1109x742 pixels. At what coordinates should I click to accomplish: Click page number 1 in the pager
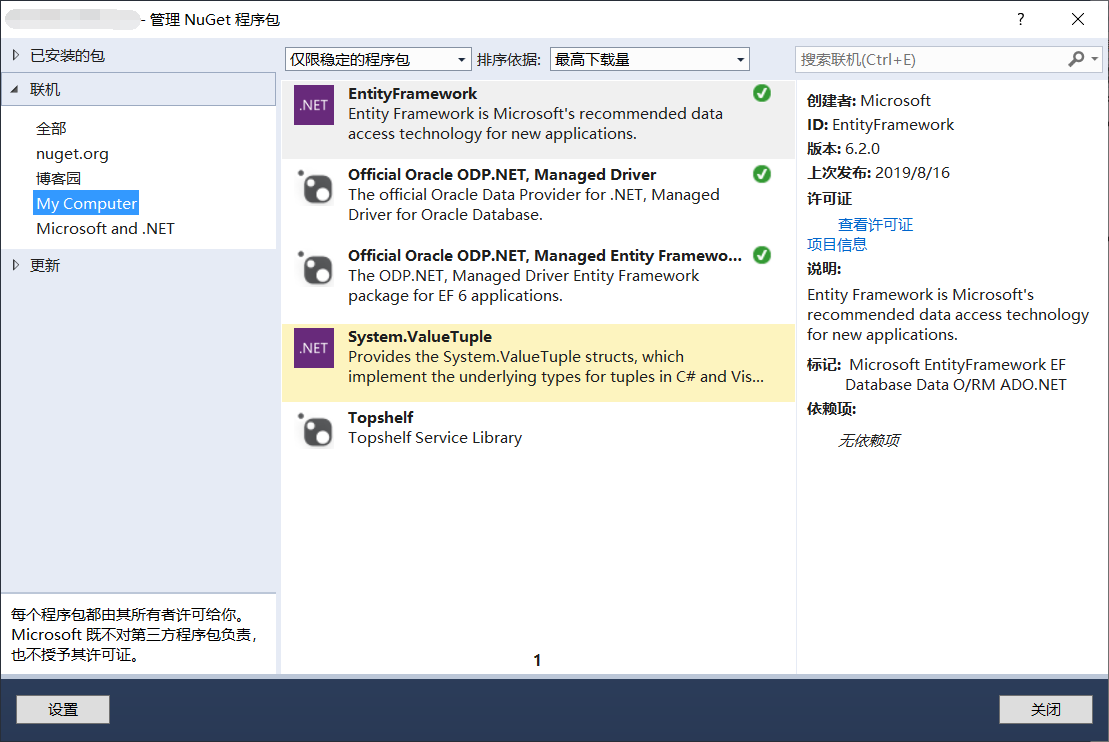[537, 660]
